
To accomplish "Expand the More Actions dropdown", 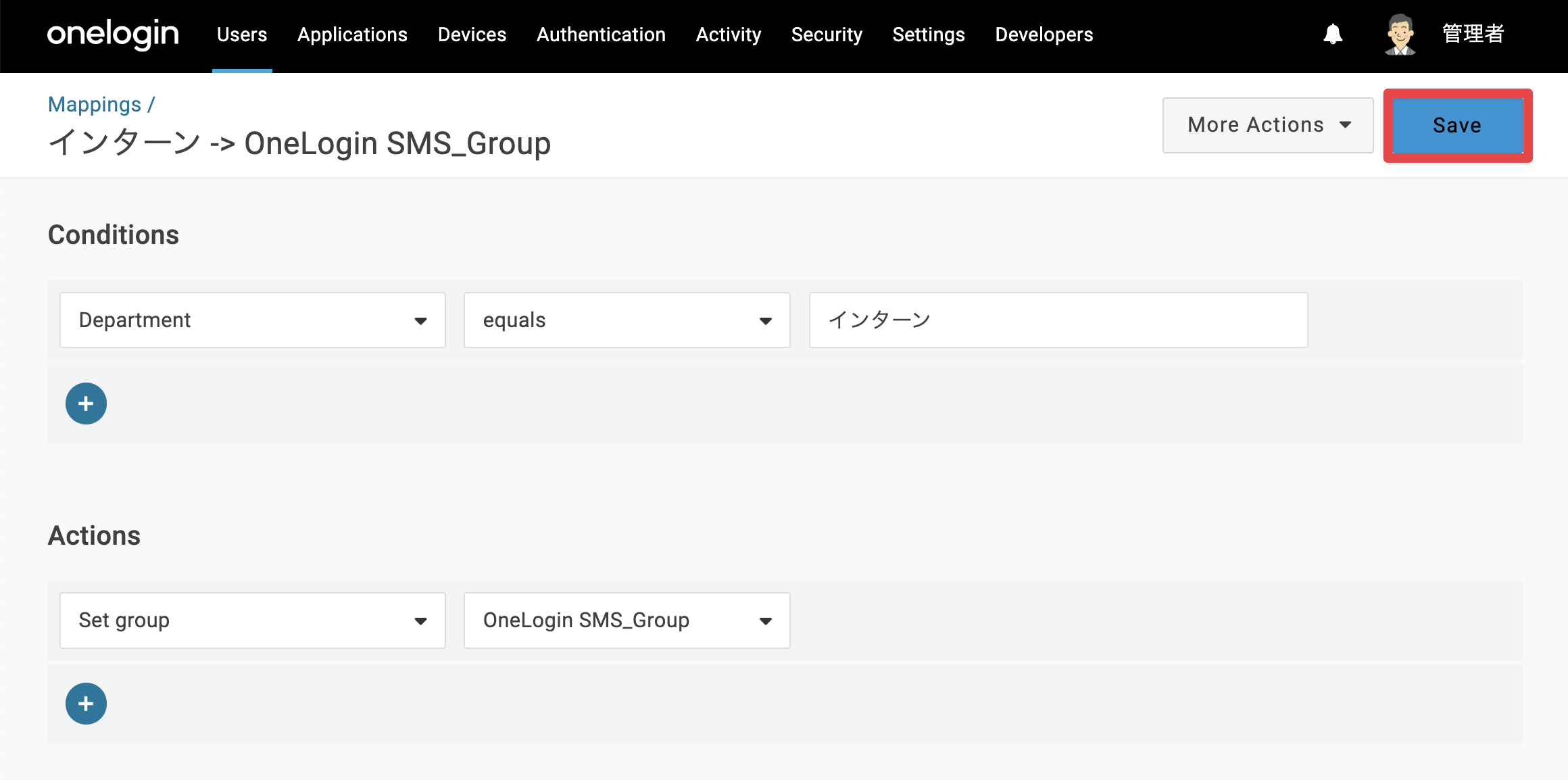I will tap(1268, 125).
